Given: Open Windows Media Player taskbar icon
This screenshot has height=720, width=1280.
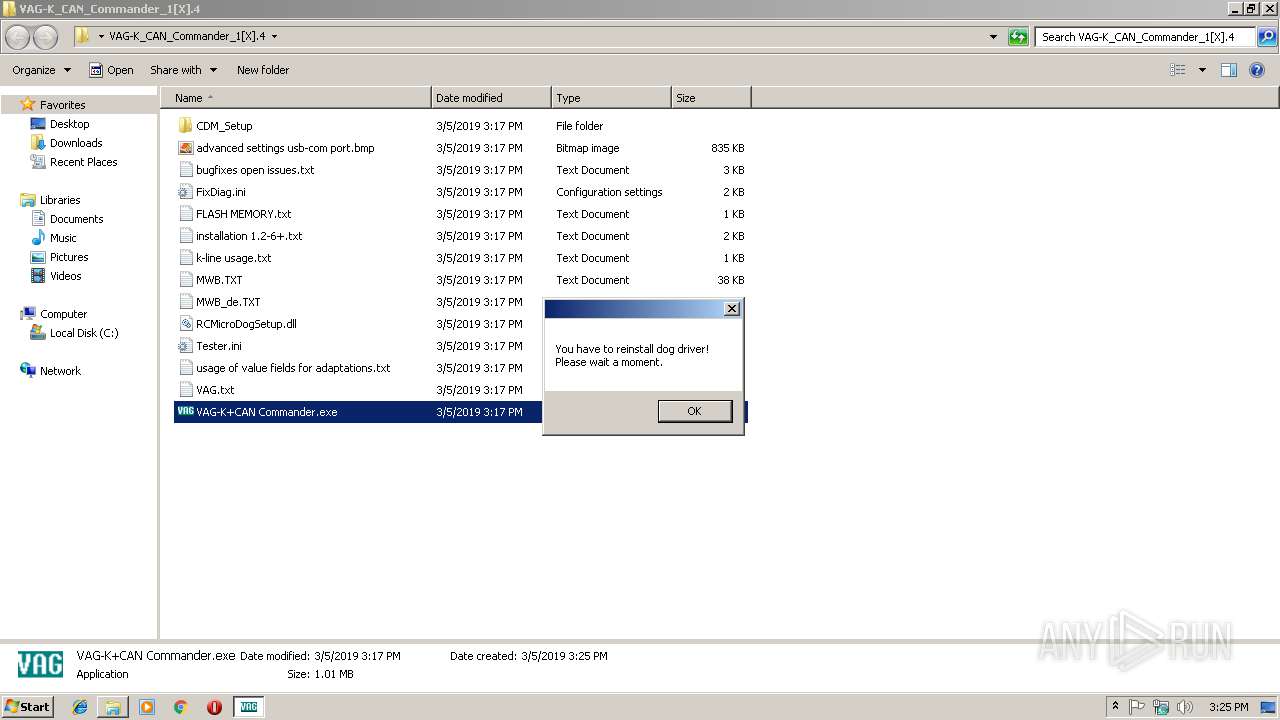Looking at the screenshot, I should (147, 707).
